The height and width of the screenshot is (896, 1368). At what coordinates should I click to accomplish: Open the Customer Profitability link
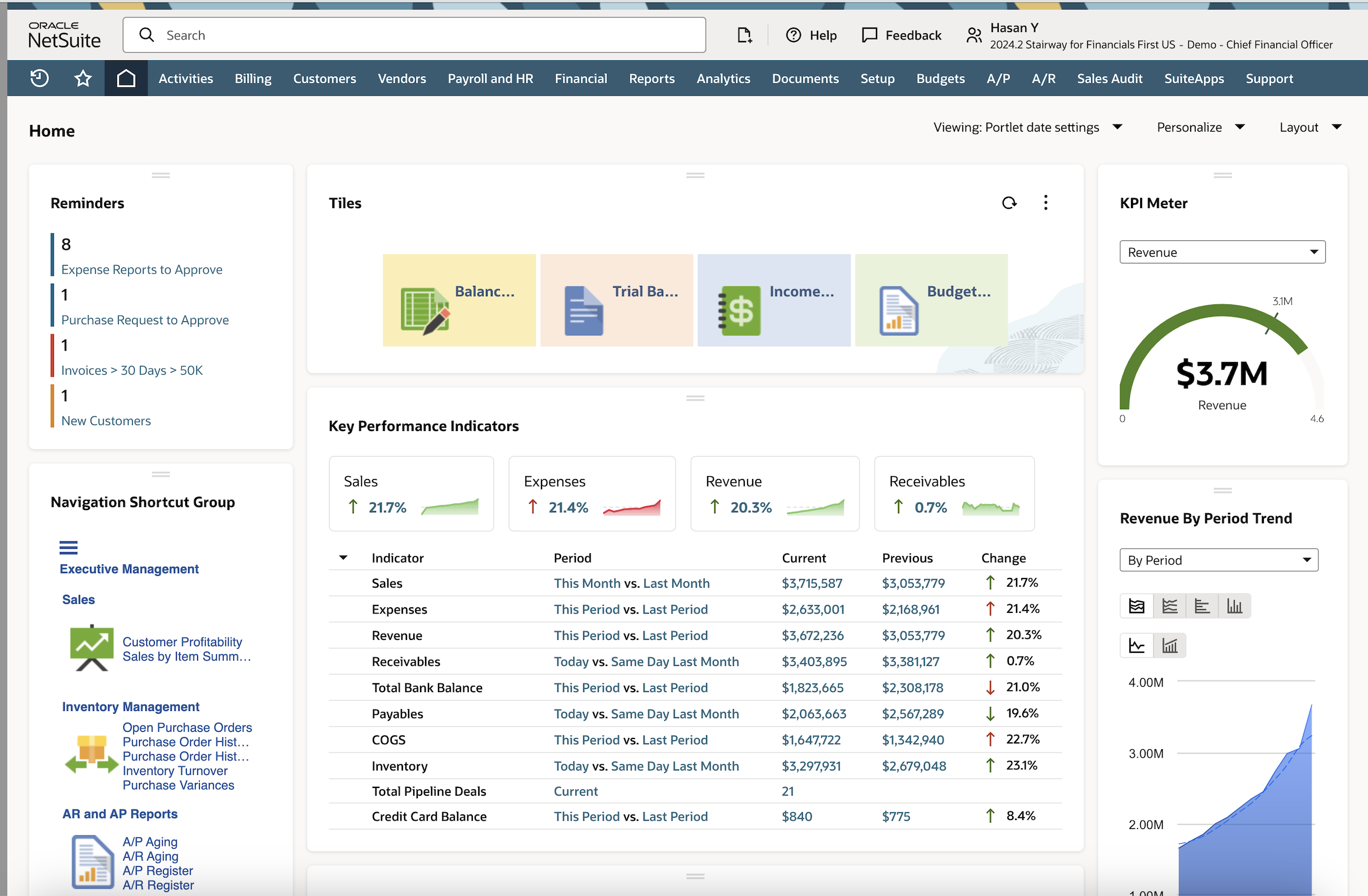pyautogui.click(x=182, y=642)
